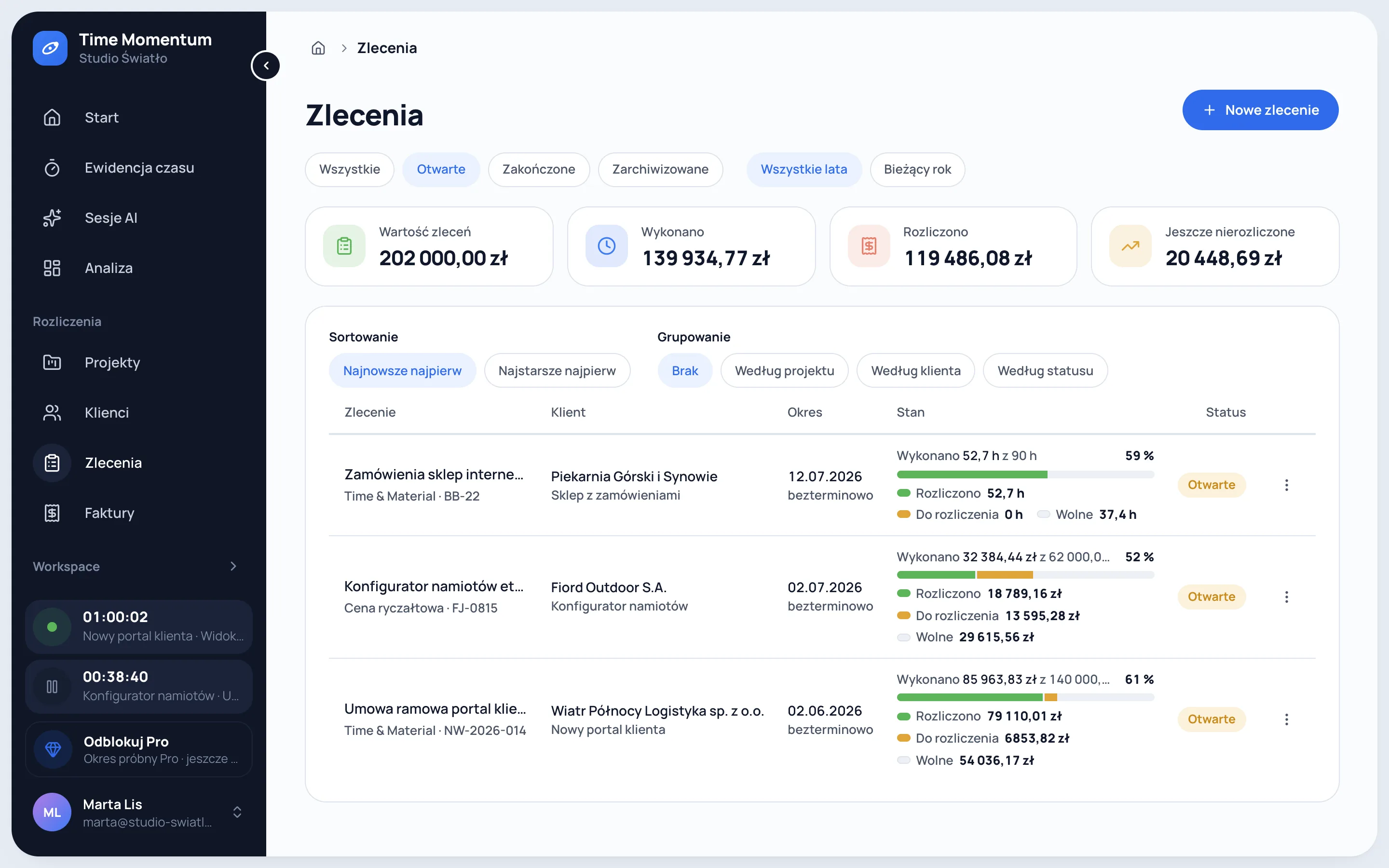Collapse the sidebar with the arrow button
The image size is (1389, 868).
pyautogui.click(x=266, y=66)
